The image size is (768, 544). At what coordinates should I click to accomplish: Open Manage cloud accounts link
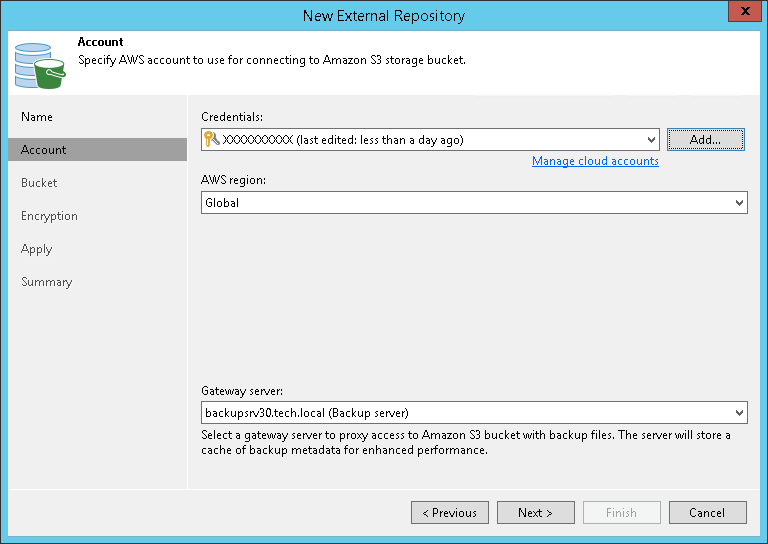[x=595, y=161]
